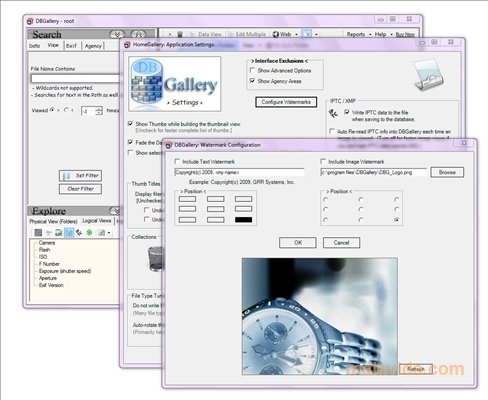Select Exposure (shutter speed) tree item
The image size is (488, 400).
65,271
